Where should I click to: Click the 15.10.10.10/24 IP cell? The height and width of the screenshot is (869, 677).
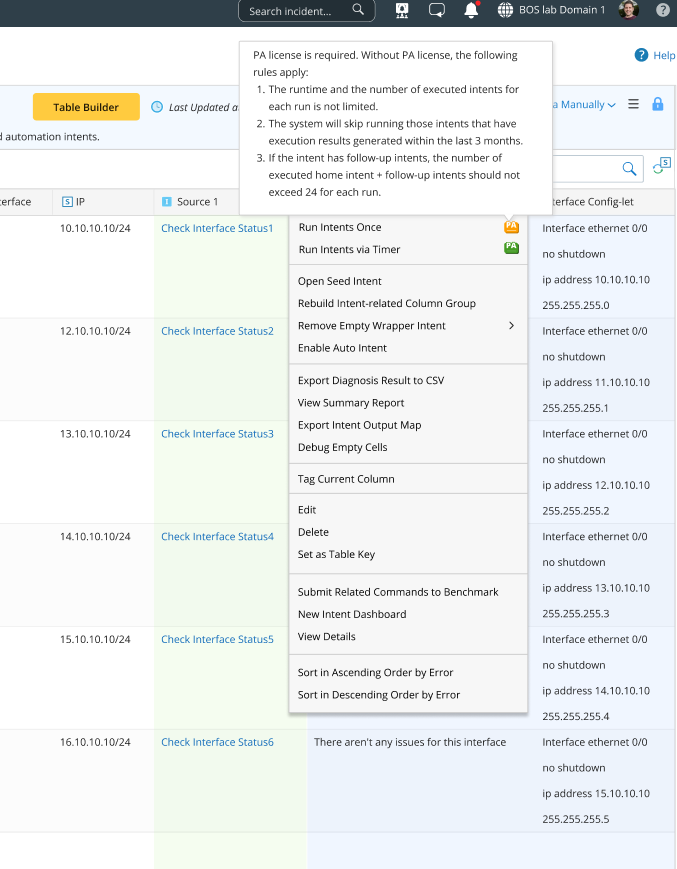(x=95, y=639)
